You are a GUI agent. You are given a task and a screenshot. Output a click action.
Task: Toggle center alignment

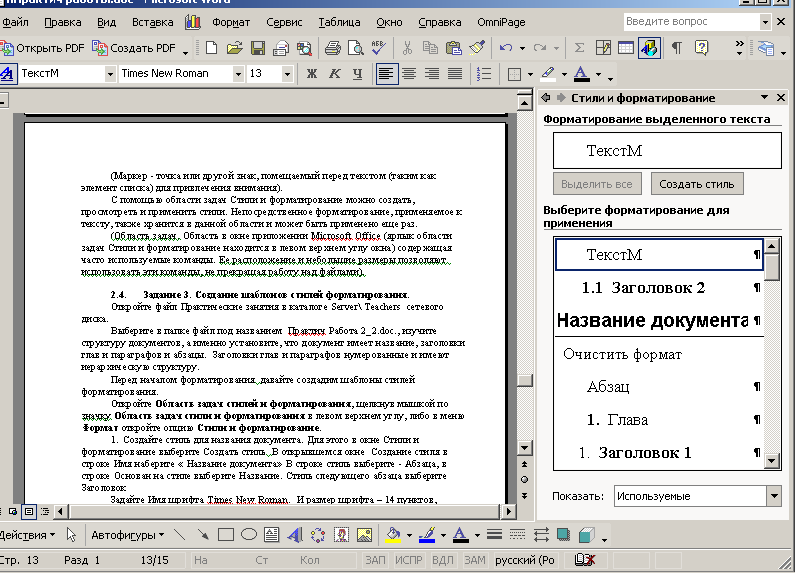(409, 74)
